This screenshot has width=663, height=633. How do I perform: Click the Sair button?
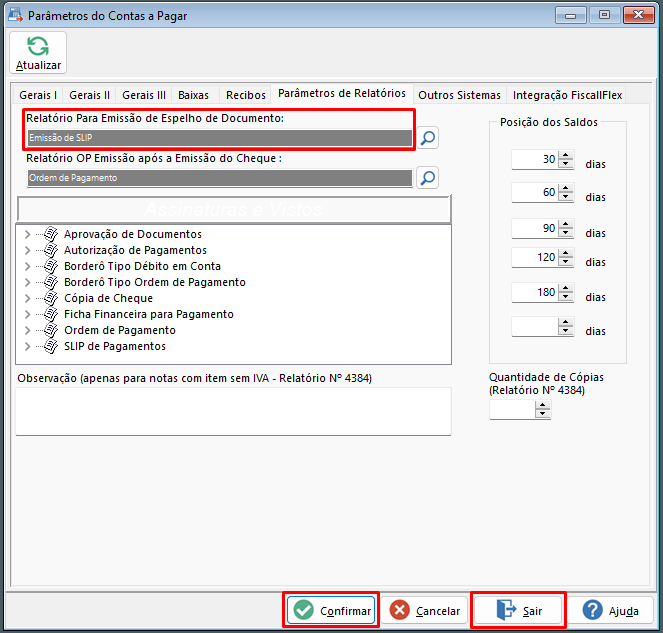click(518, 611)
